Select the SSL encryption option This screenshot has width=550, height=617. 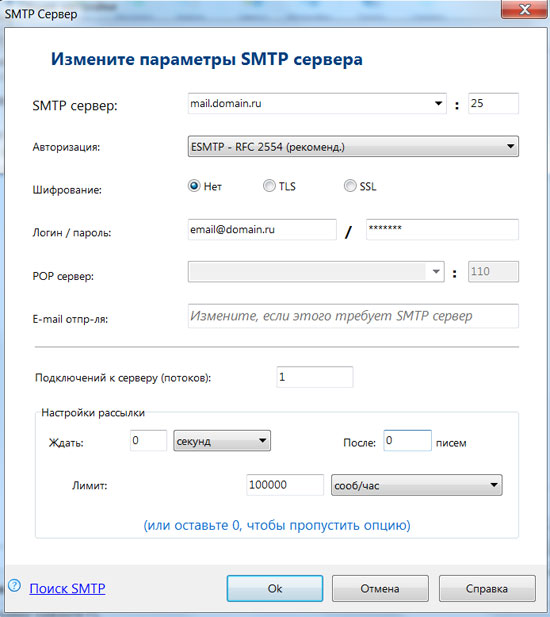pos(350,186)
